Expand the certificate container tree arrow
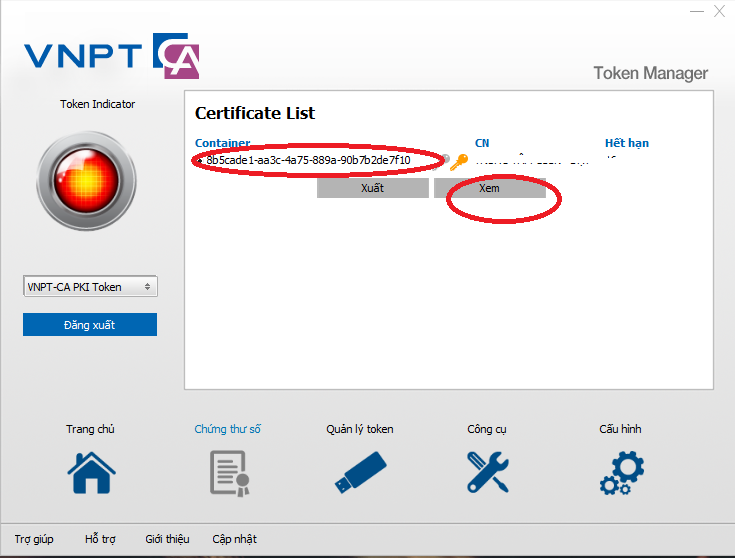Viewport: 735px width, 558px height. tap(199, 160)
